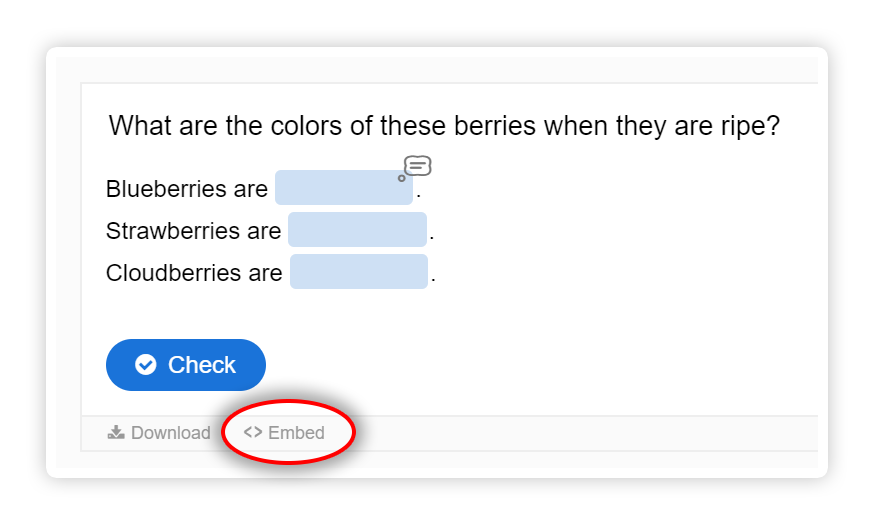874x525 pixels.
Task: Focus the Strawberries answer blank
Action: pos(357,230)
